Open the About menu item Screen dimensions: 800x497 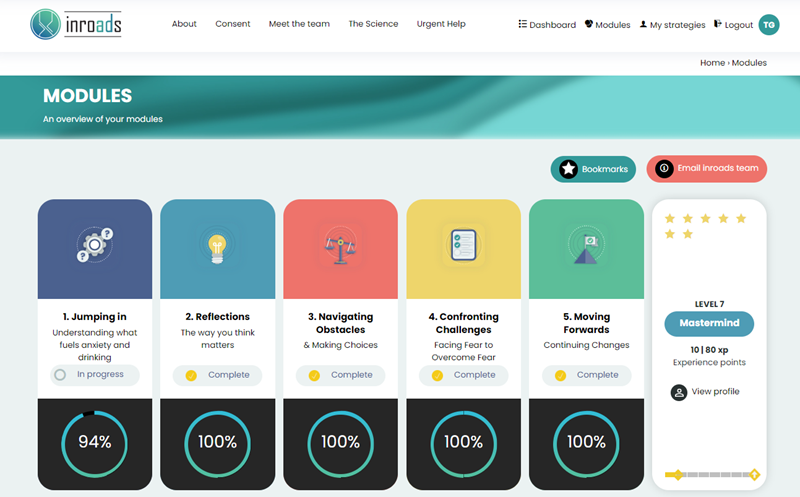184,24
